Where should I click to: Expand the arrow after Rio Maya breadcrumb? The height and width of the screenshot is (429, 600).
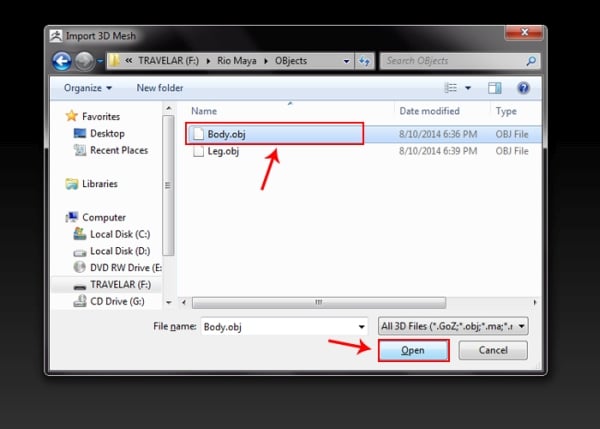tap(266, 61)
